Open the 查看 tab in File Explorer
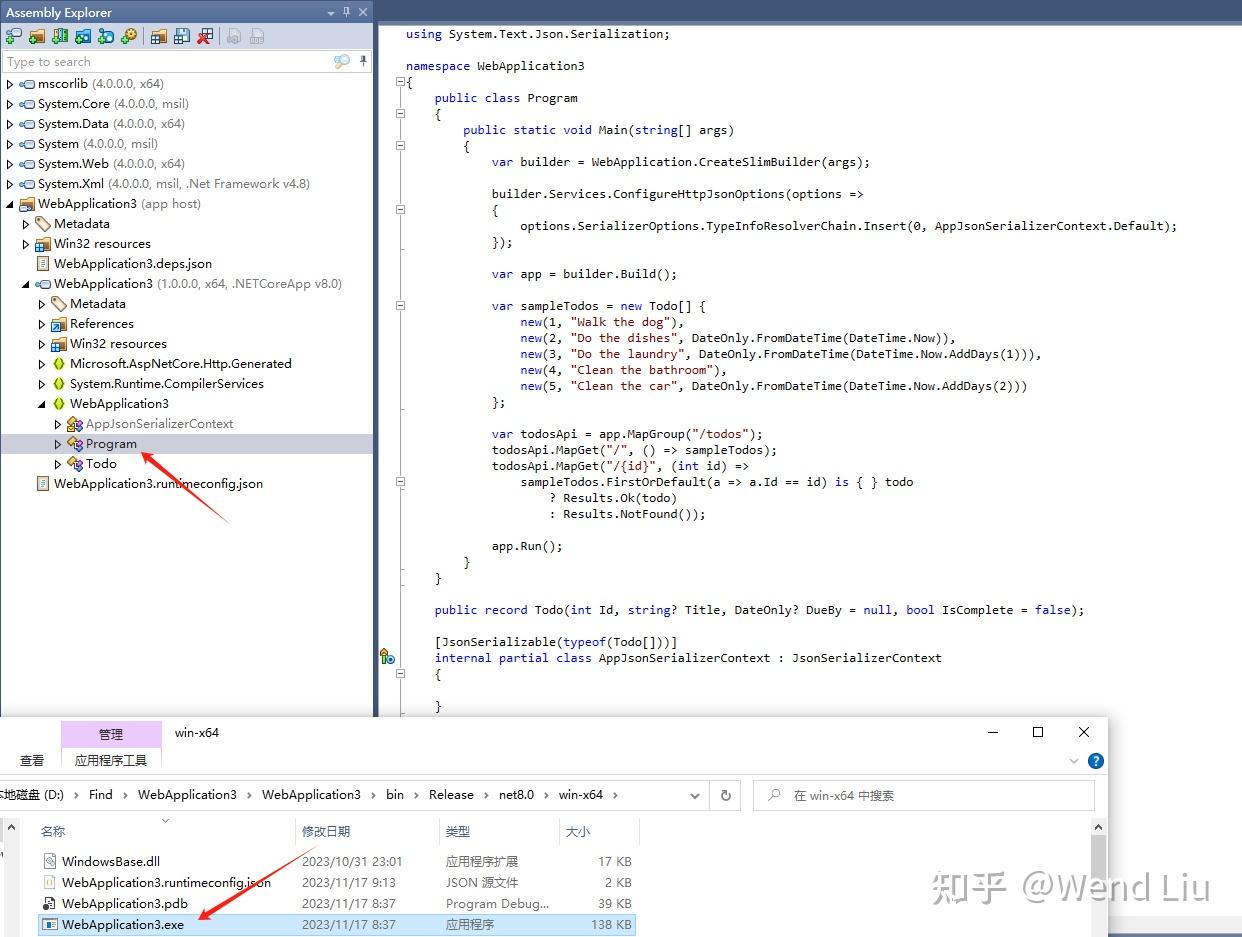 (x=31, y=760)
